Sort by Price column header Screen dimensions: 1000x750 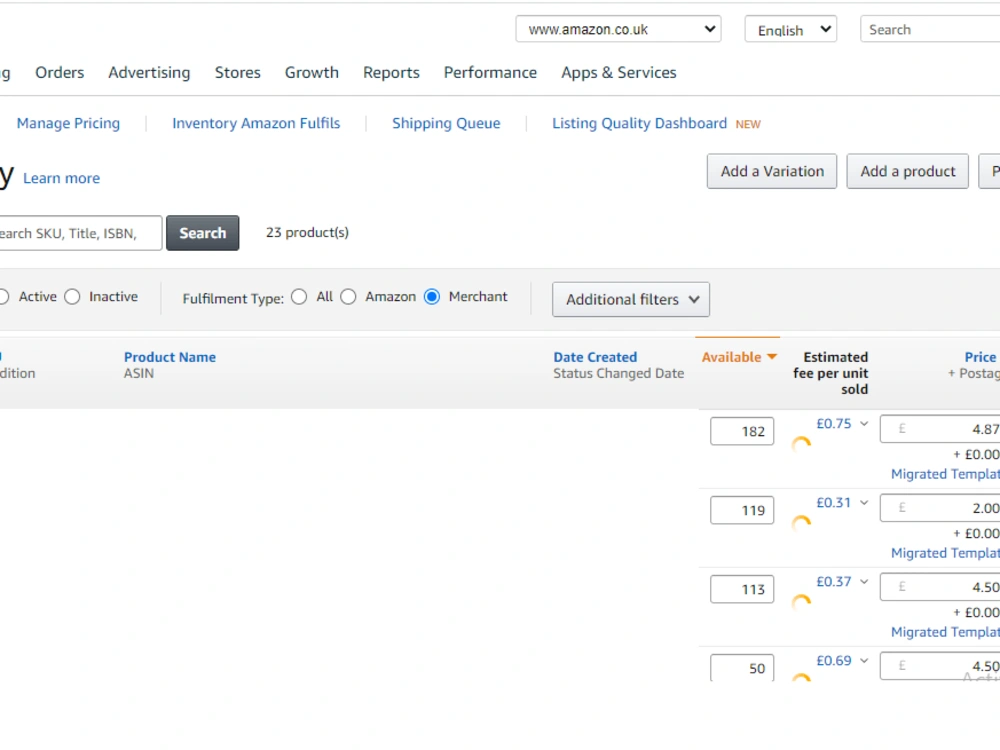(980, 357)
